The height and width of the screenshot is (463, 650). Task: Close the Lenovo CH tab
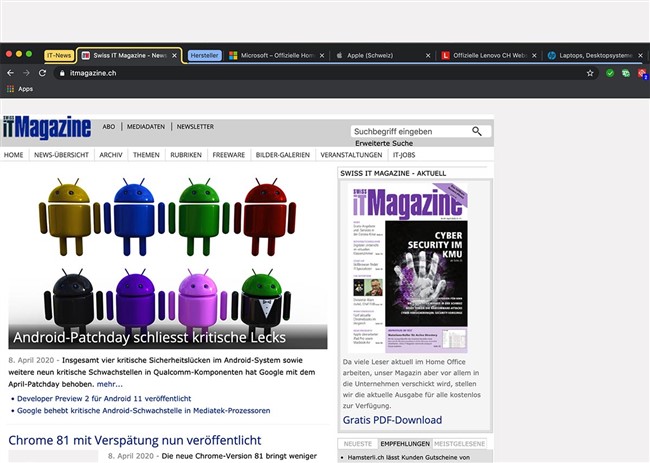click(x=534, y=55)
